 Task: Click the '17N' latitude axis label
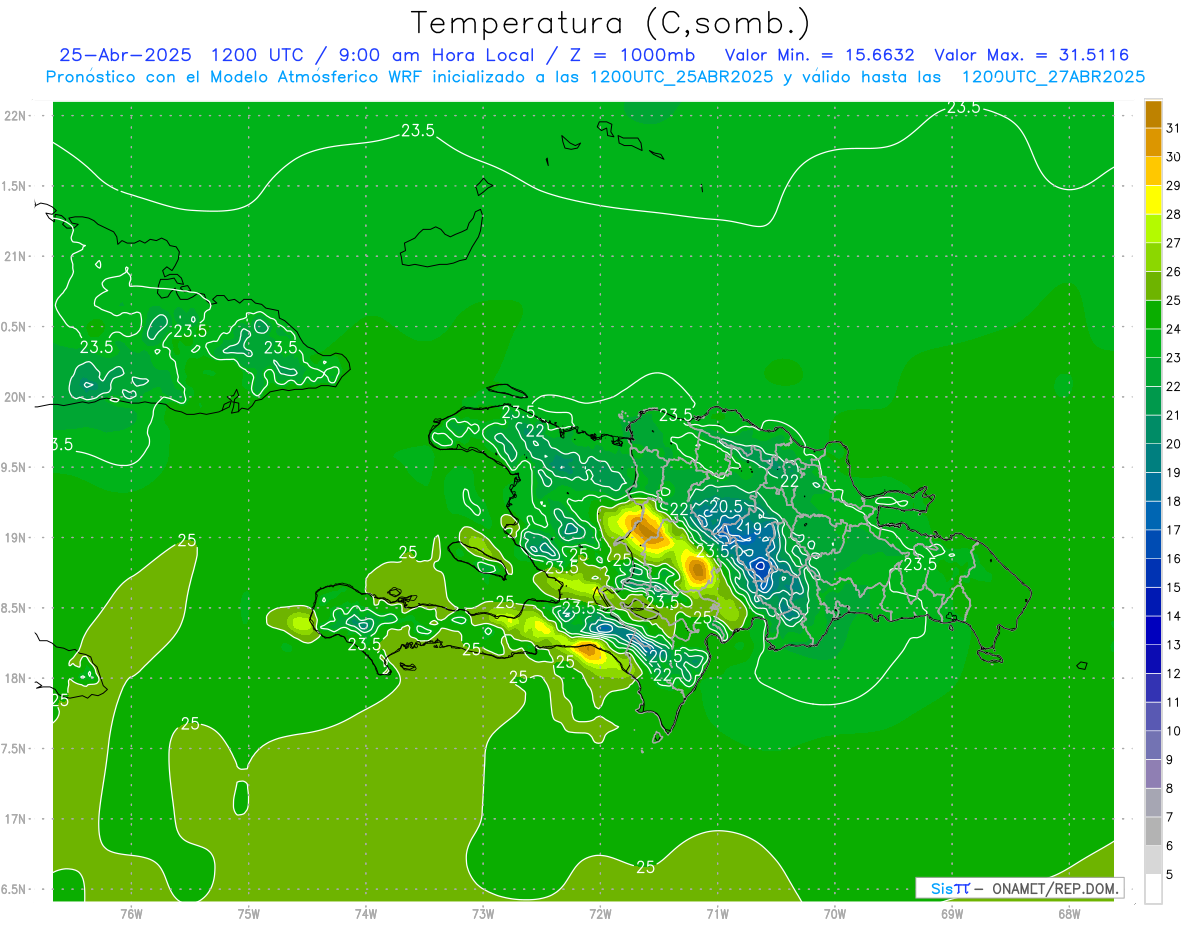pos(15,819)
